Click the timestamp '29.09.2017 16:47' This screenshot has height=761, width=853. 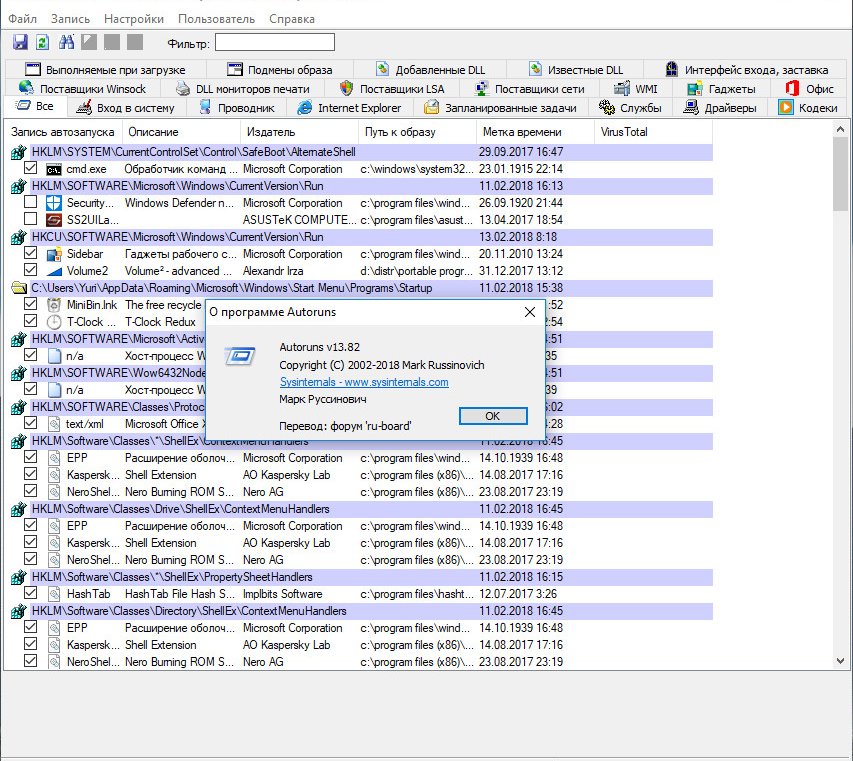click(521, 152)
